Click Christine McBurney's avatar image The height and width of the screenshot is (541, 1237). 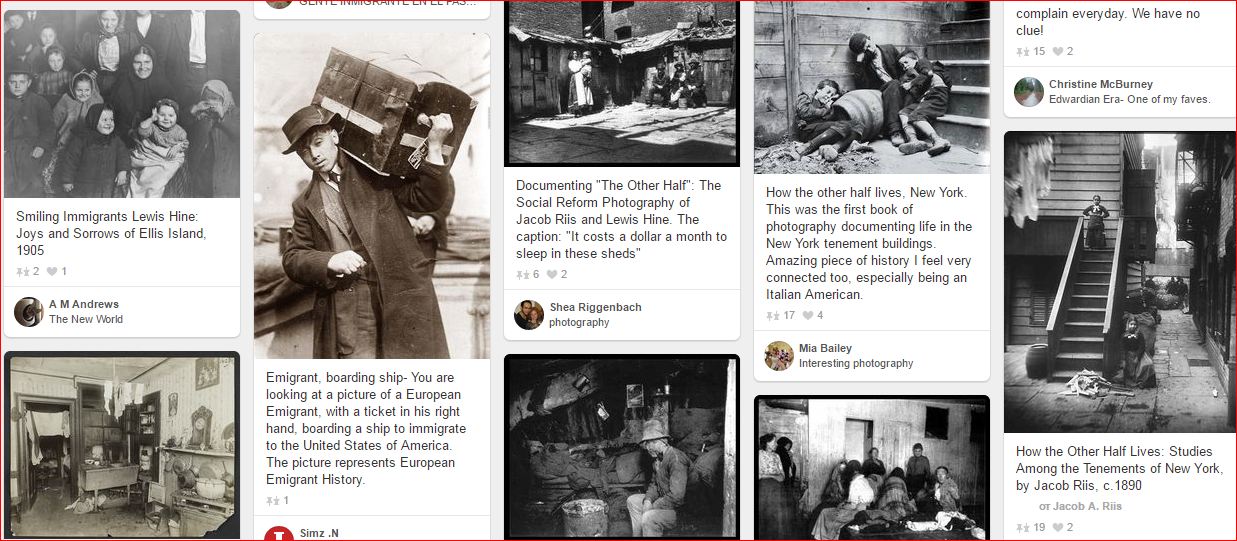click(x=1029, y=92)
